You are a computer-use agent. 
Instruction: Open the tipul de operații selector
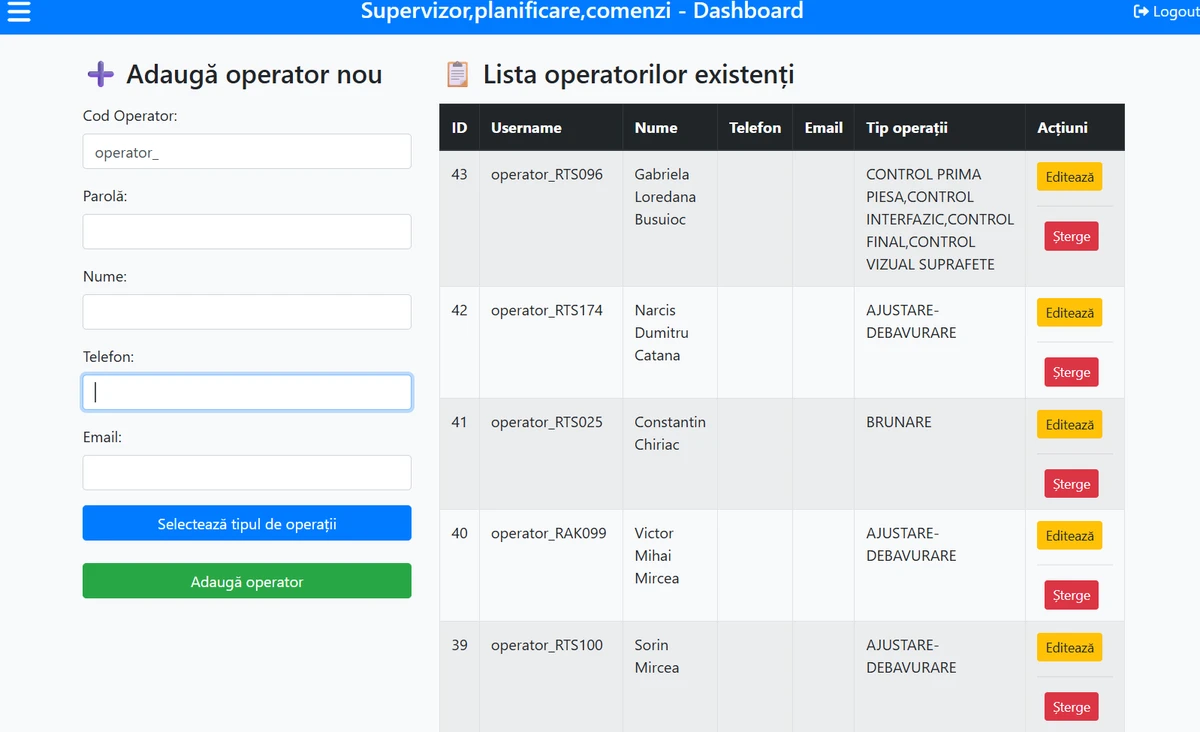coord(246,522)
